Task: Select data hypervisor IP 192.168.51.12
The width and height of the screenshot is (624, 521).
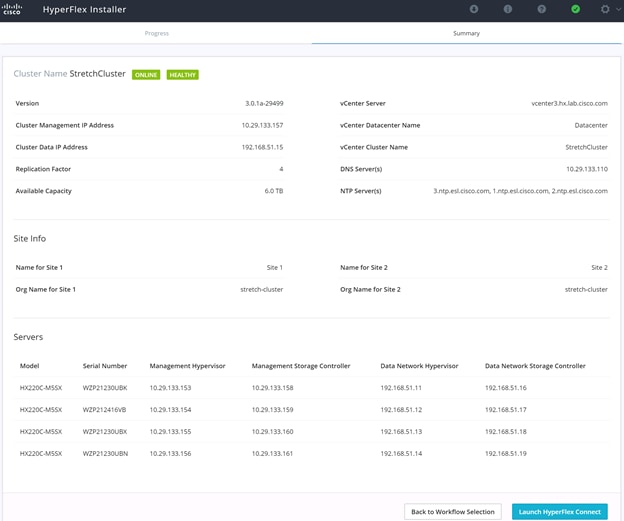Action: (x=401, y=410)
